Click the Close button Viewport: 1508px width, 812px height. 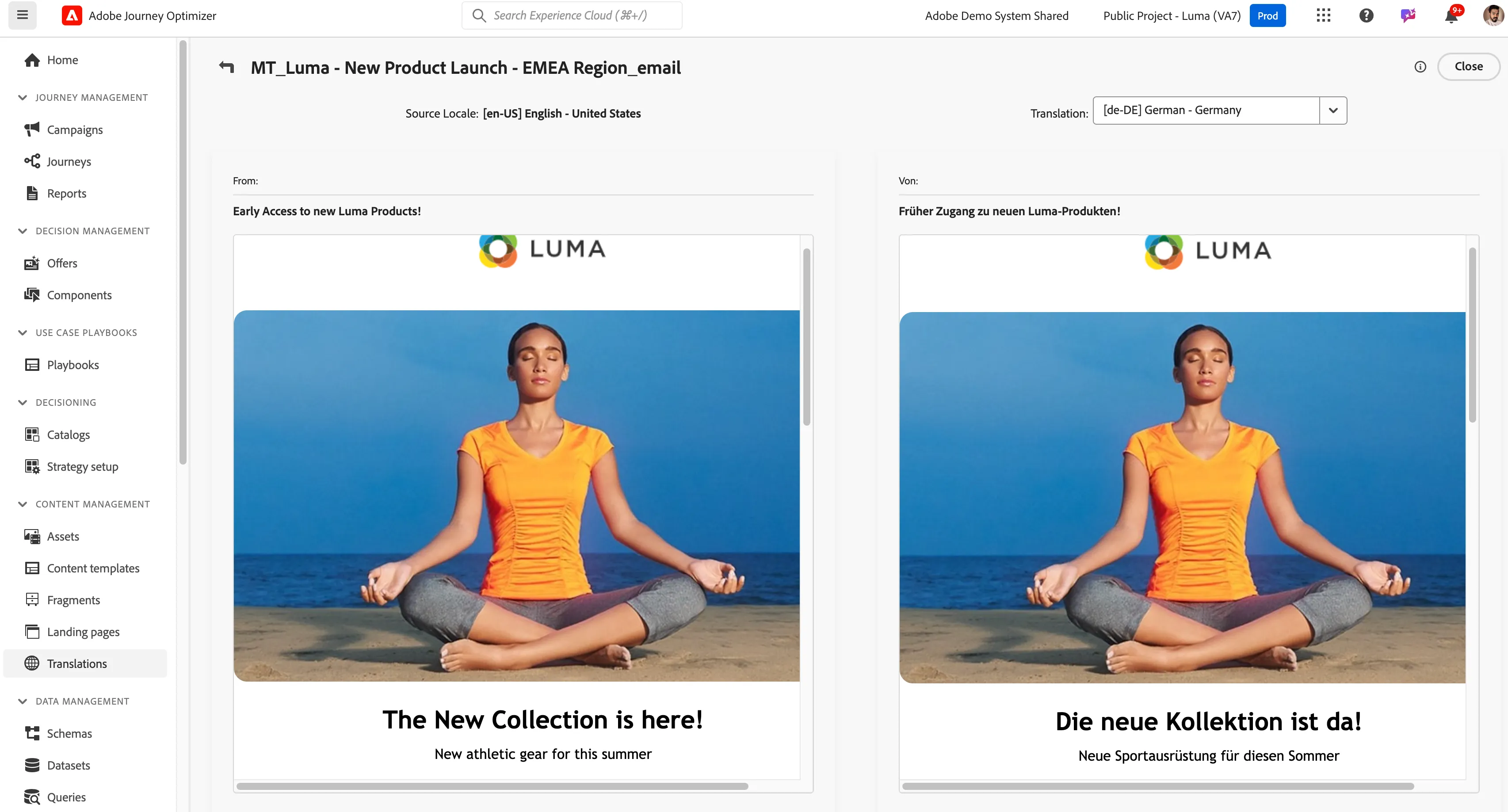tap(1468, 67)
